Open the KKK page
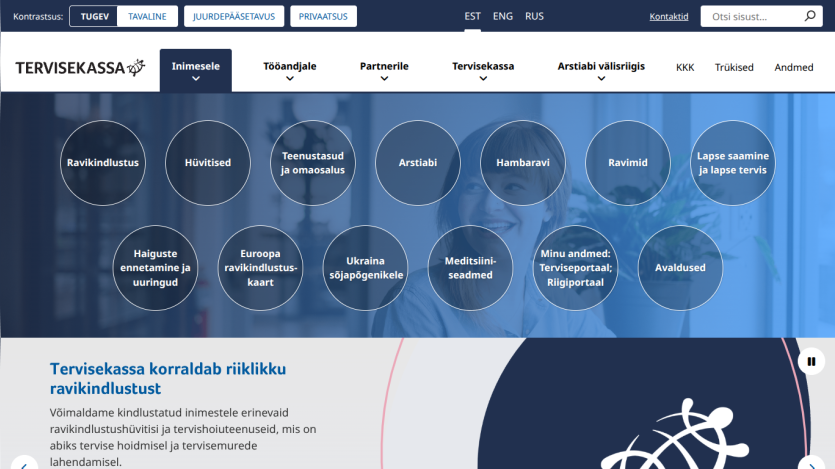 [x=685, y=68]
